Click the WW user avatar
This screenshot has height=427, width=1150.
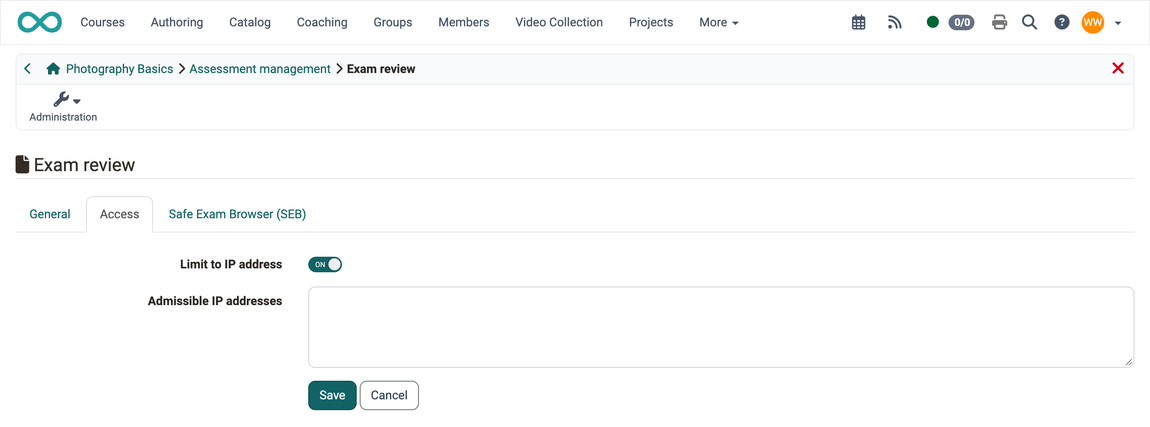(x=1093, y=23)
